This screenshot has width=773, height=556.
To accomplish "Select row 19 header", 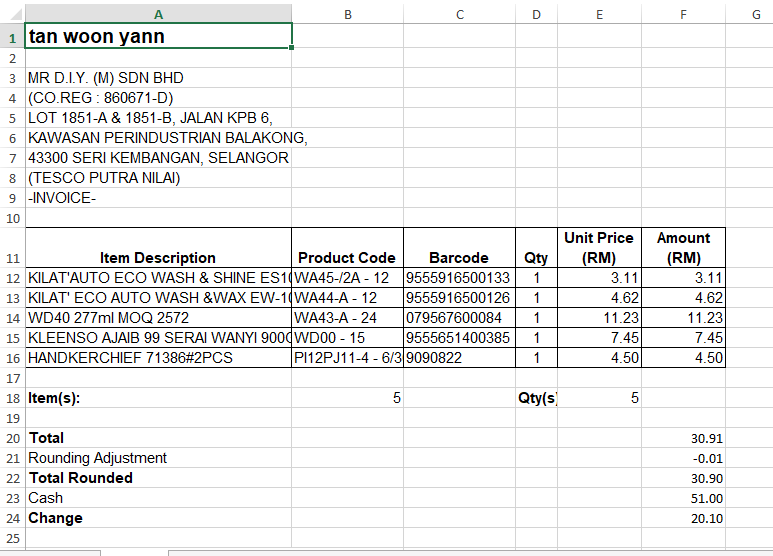I will click(x=12, y=418).
